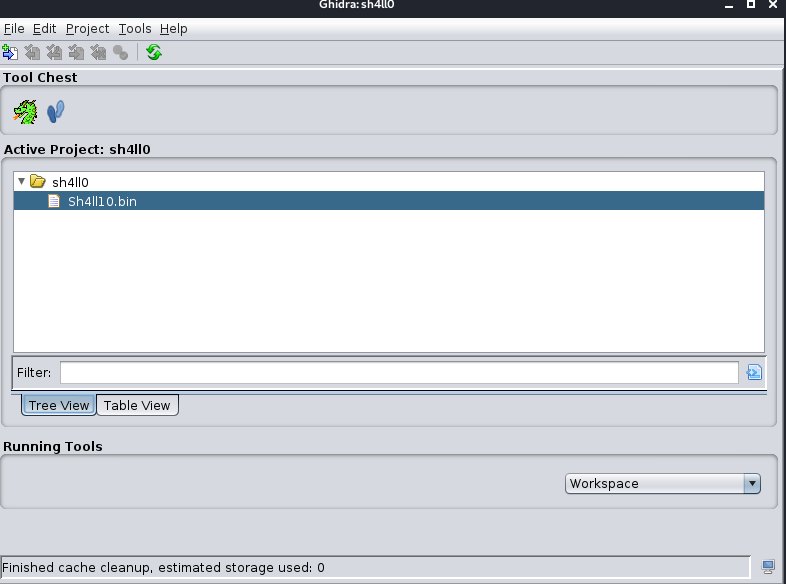Open the CodeBrowser dragon tool
This screenshot has height=584, width=786.
(25, 111)
